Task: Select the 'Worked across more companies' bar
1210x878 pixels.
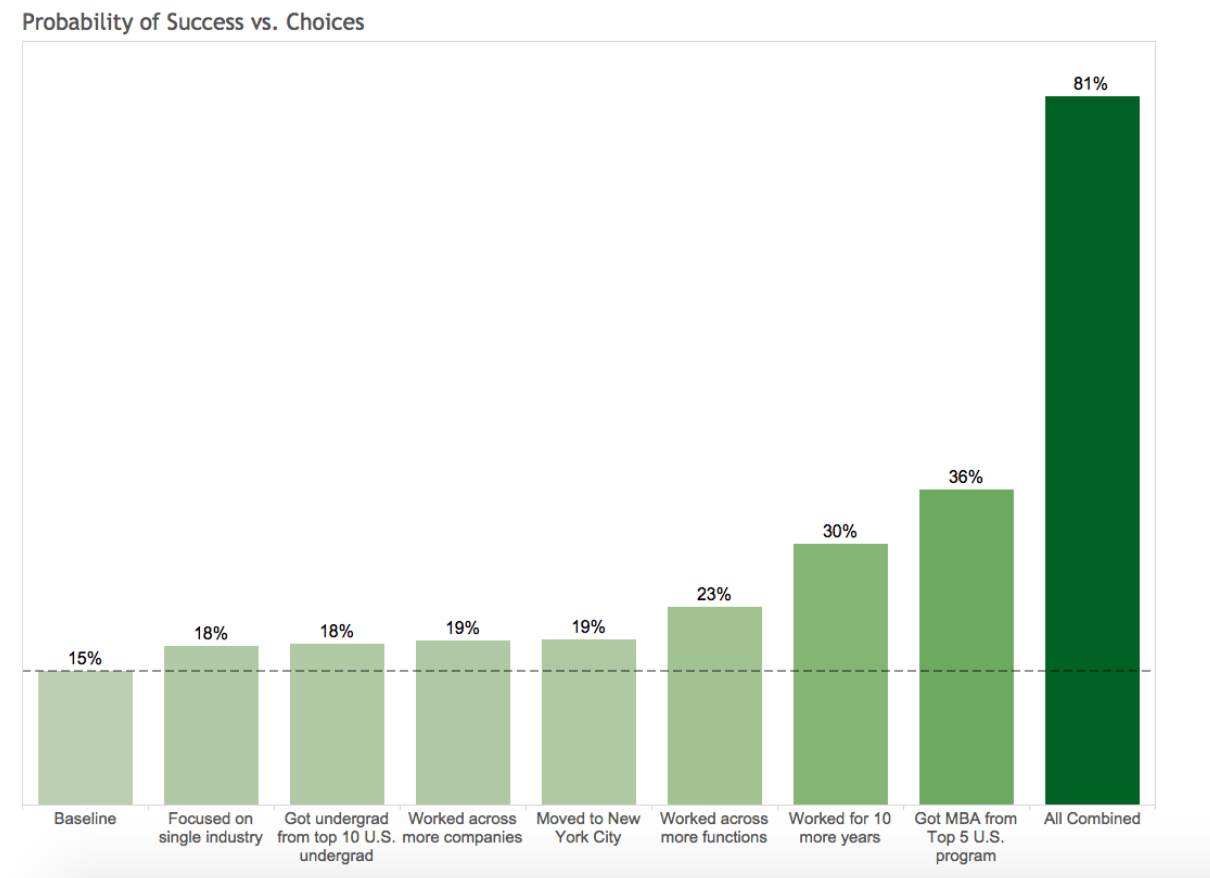Action: tap(463, 721)
